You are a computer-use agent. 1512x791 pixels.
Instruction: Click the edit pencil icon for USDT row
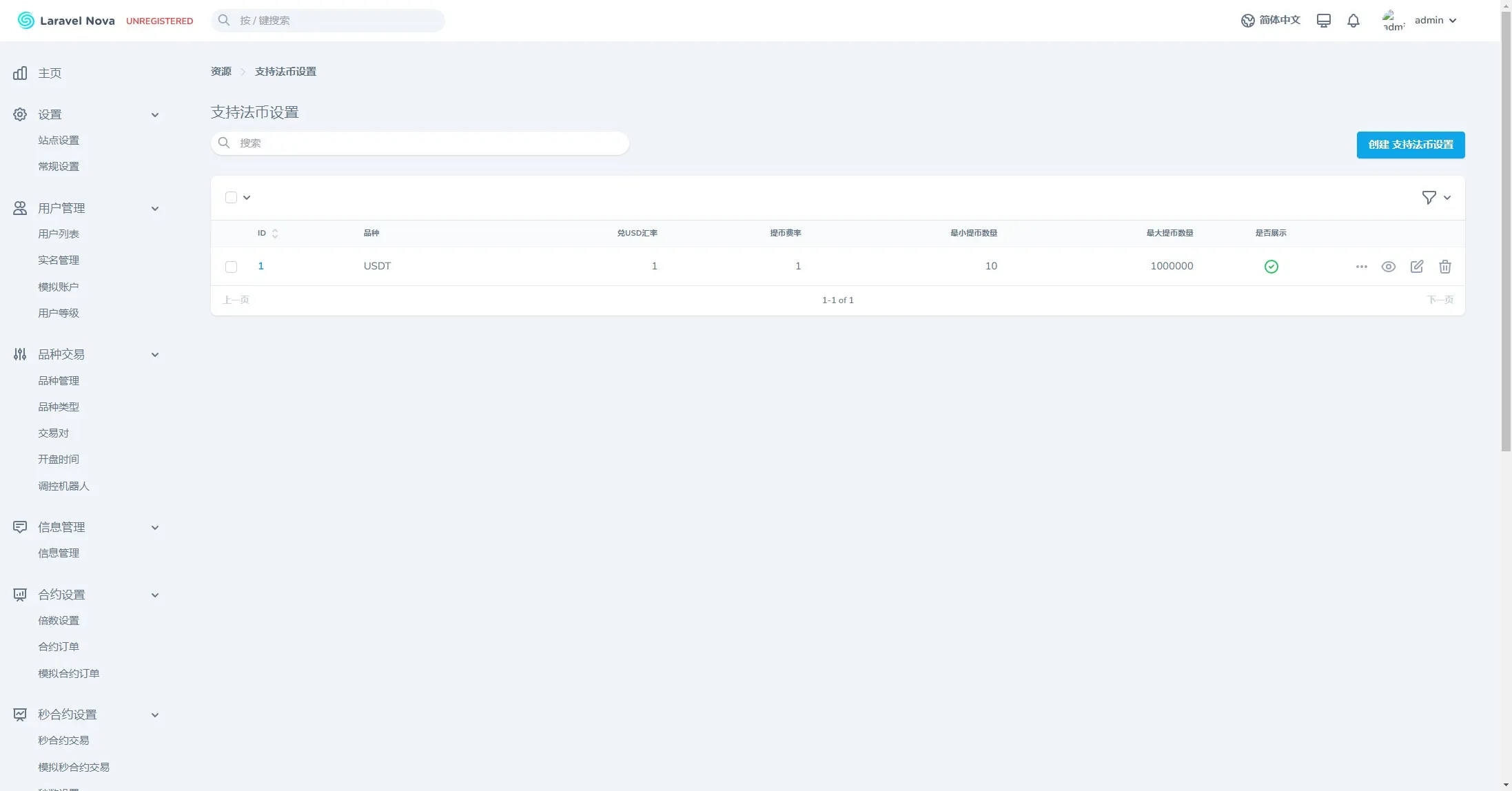click(x=1416, y=267)
